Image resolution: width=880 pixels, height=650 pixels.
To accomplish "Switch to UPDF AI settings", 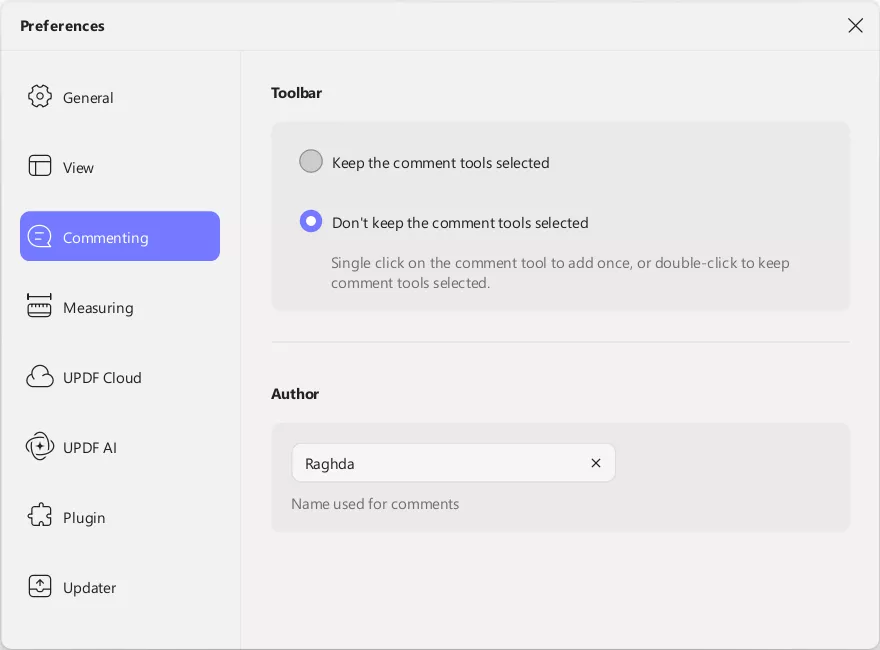I will pyautogui.click(x=90, y=448).
